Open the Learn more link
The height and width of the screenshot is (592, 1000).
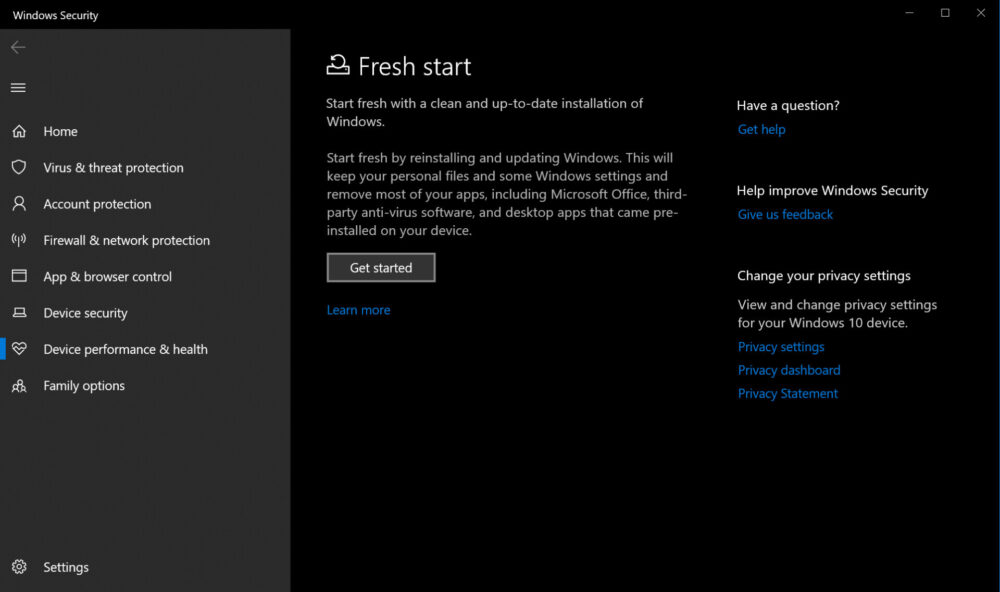point(358,310)
